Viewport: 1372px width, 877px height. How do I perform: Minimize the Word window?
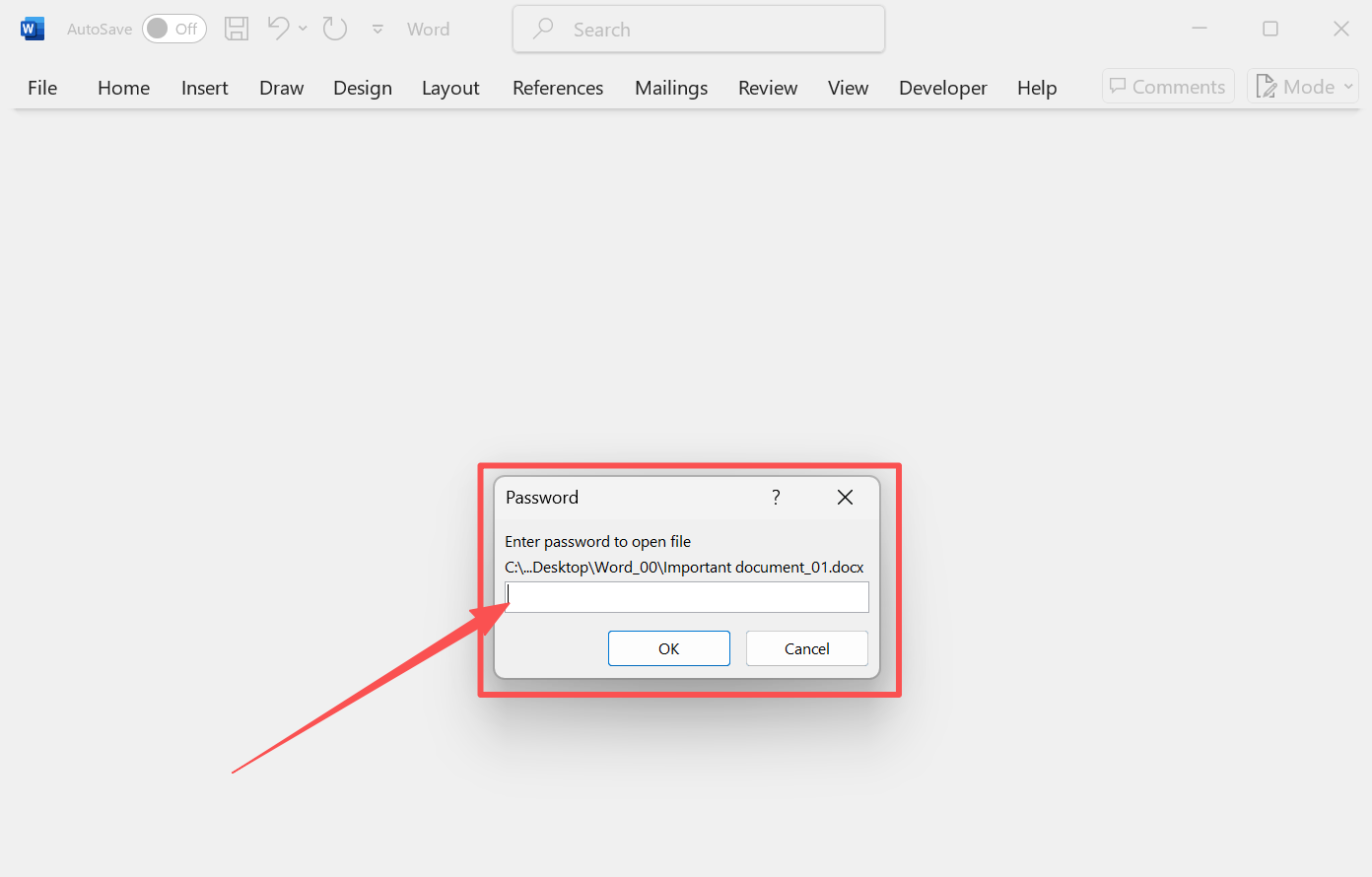click(x=1200, y=29)
